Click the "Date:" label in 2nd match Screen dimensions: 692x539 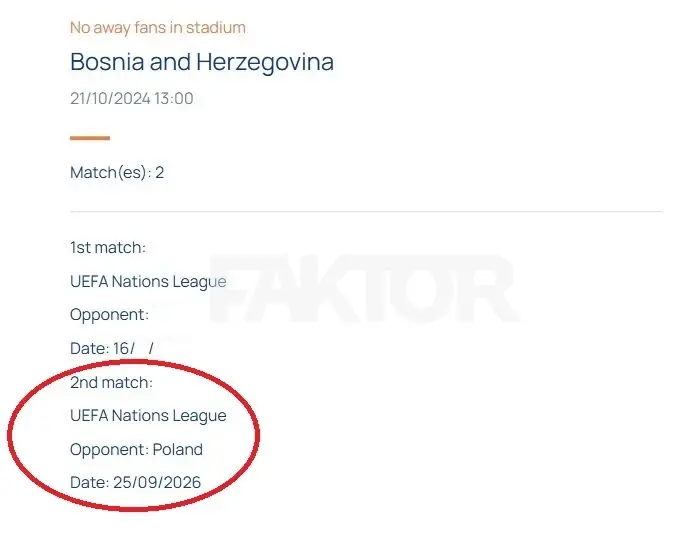(89, 483)
